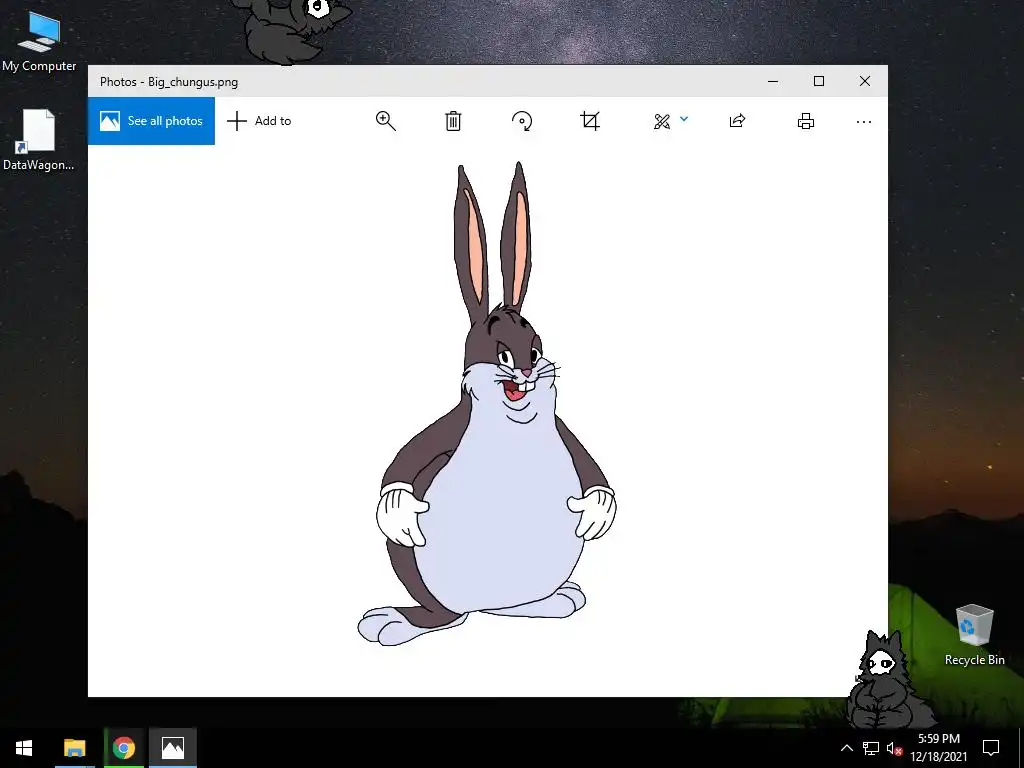Delete the photo with the trash icon
The height and width of the screenshot is (768, 1024).
(x=453, y=121)
